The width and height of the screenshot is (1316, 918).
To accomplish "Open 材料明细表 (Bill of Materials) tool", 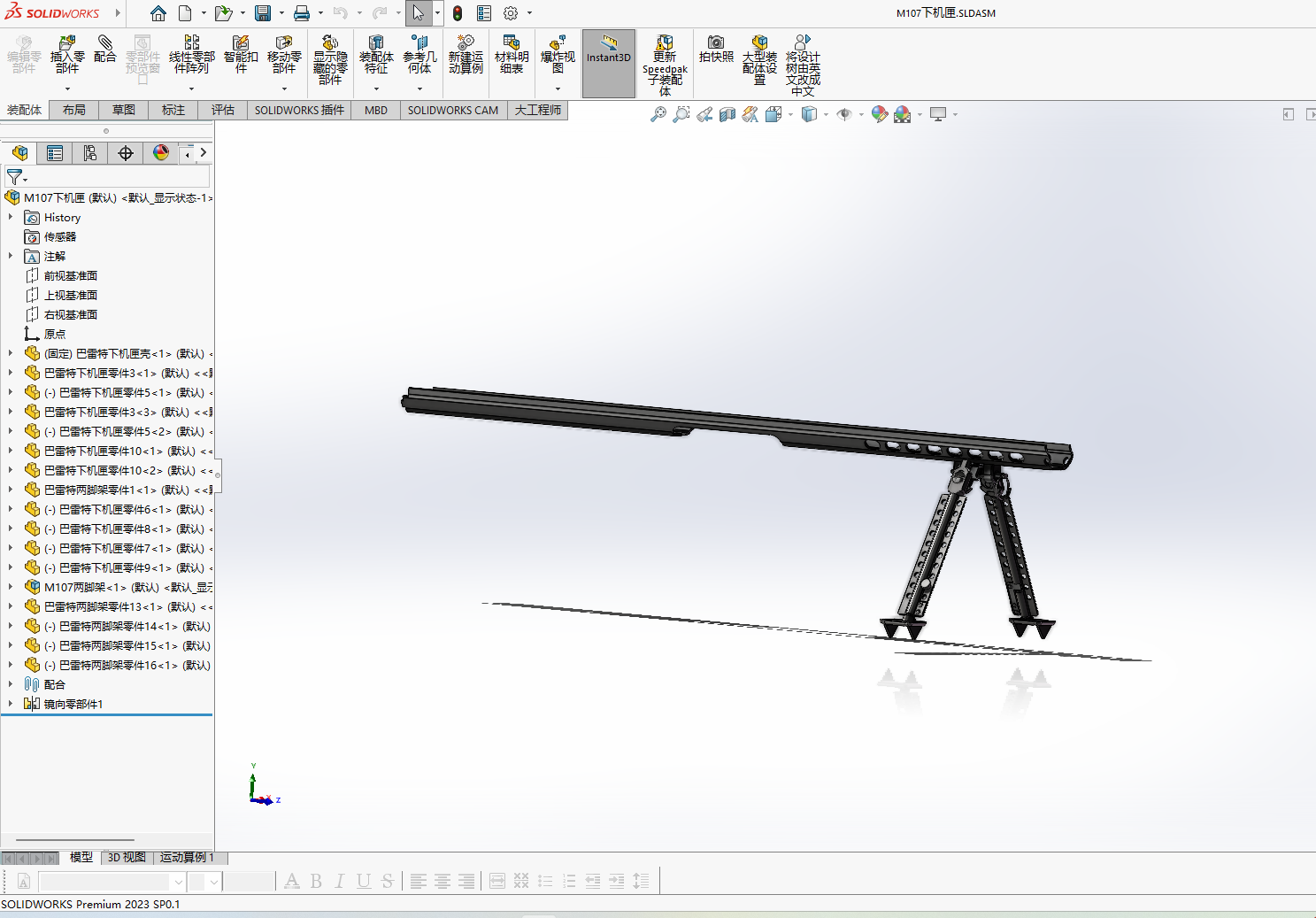I will [512, 55].
